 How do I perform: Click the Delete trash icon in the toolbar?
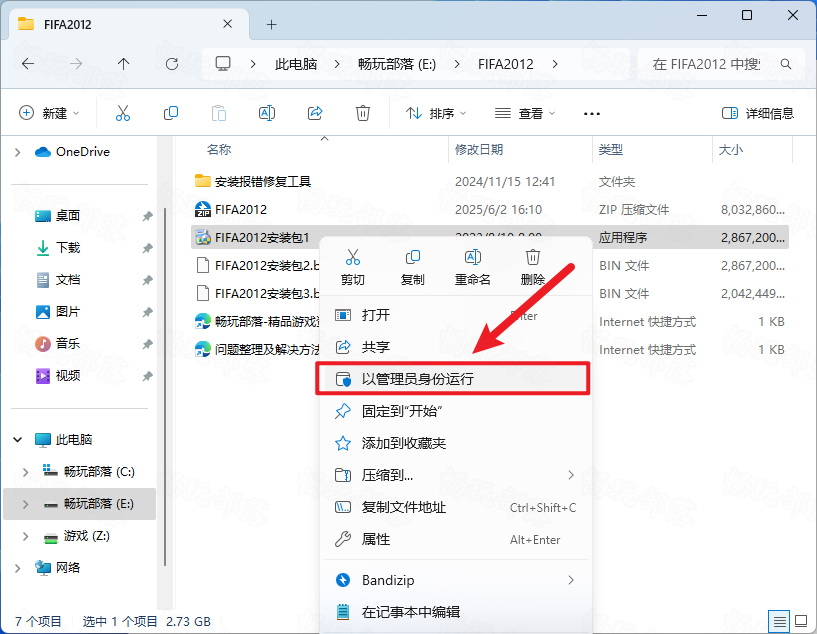363,113
